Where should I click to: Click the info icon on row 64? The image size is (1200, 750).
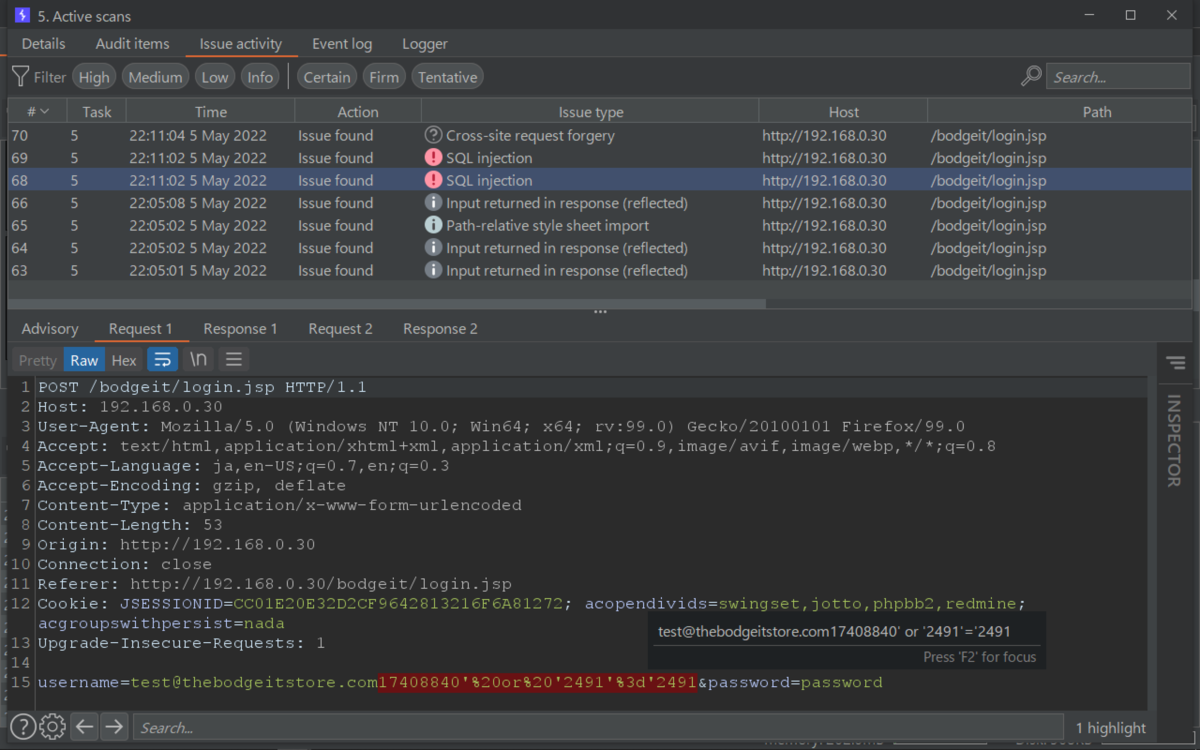click(433, 248)
